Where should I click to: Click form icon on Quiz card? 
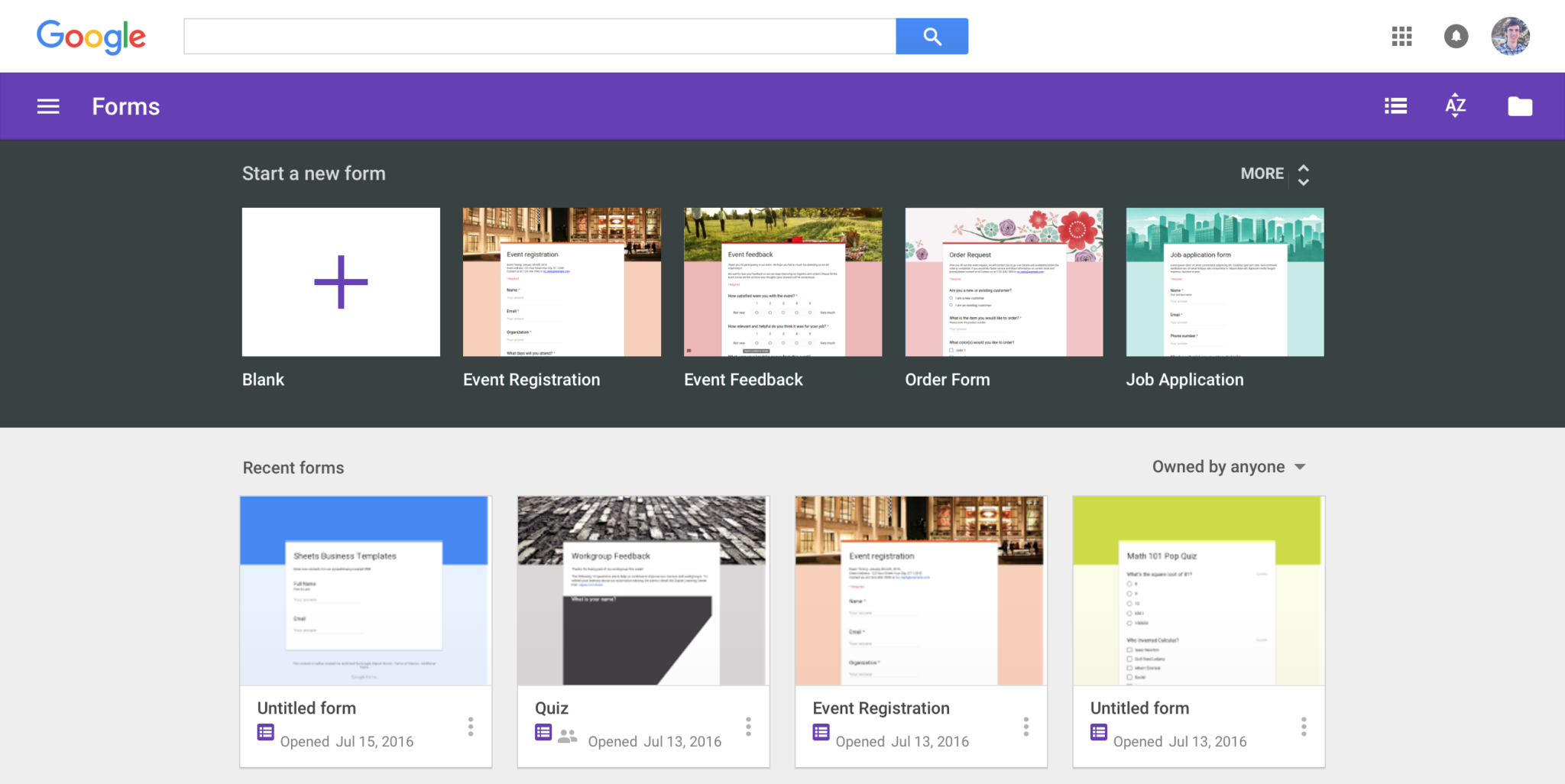pos(543,732)
